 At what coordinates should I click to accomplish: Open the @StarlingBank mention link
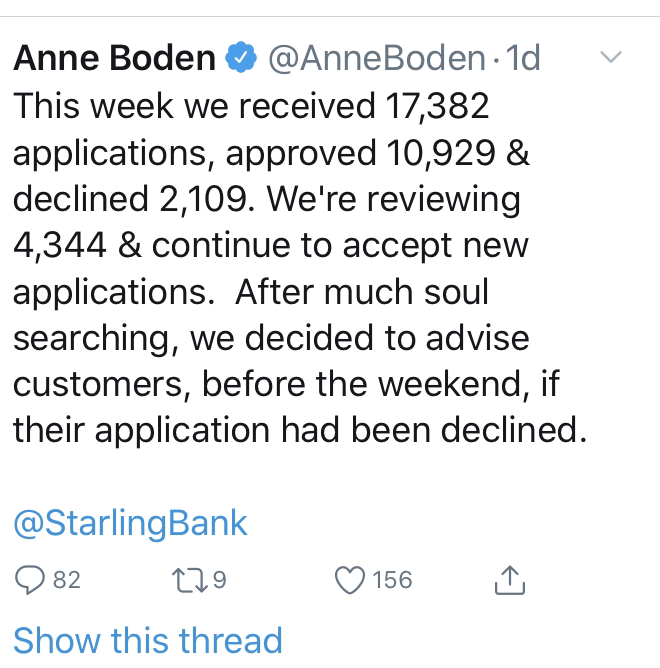pos(130,523)
